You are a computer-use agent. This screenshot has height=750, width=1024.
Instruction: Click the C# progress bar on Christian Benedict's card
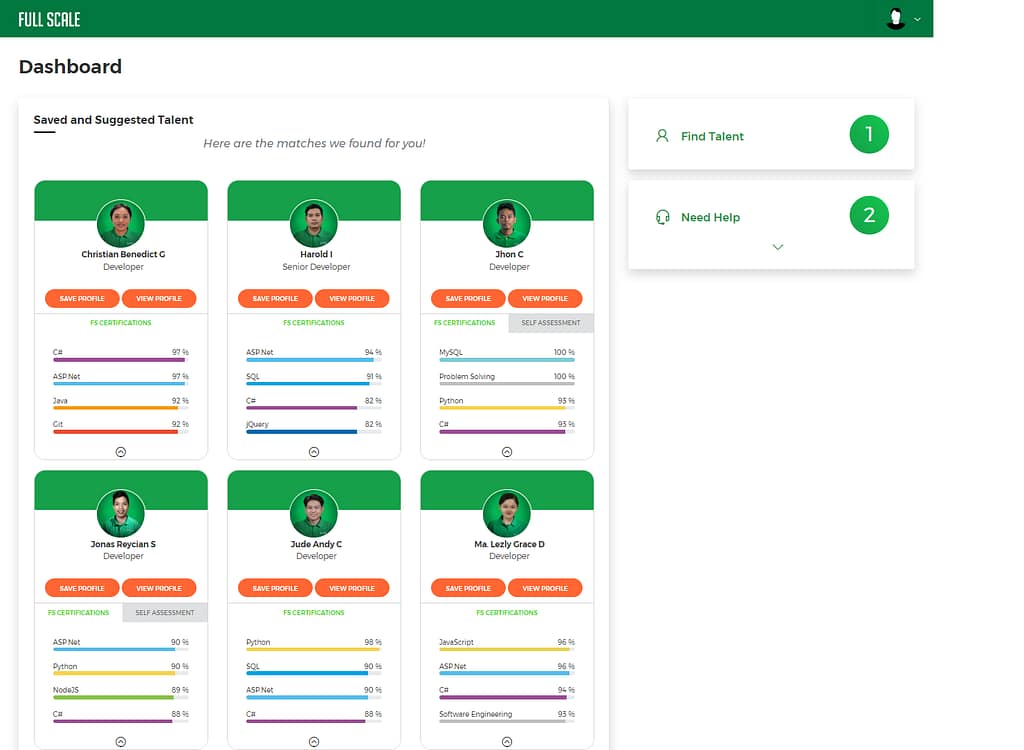(x=118, y=360)
